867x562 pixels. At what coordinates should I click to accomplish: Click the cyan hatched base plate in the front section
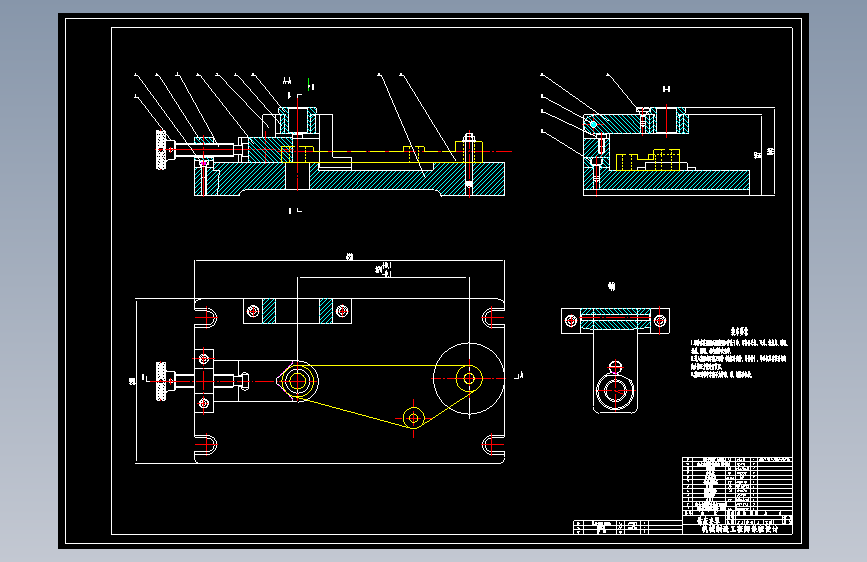point(349,179)
